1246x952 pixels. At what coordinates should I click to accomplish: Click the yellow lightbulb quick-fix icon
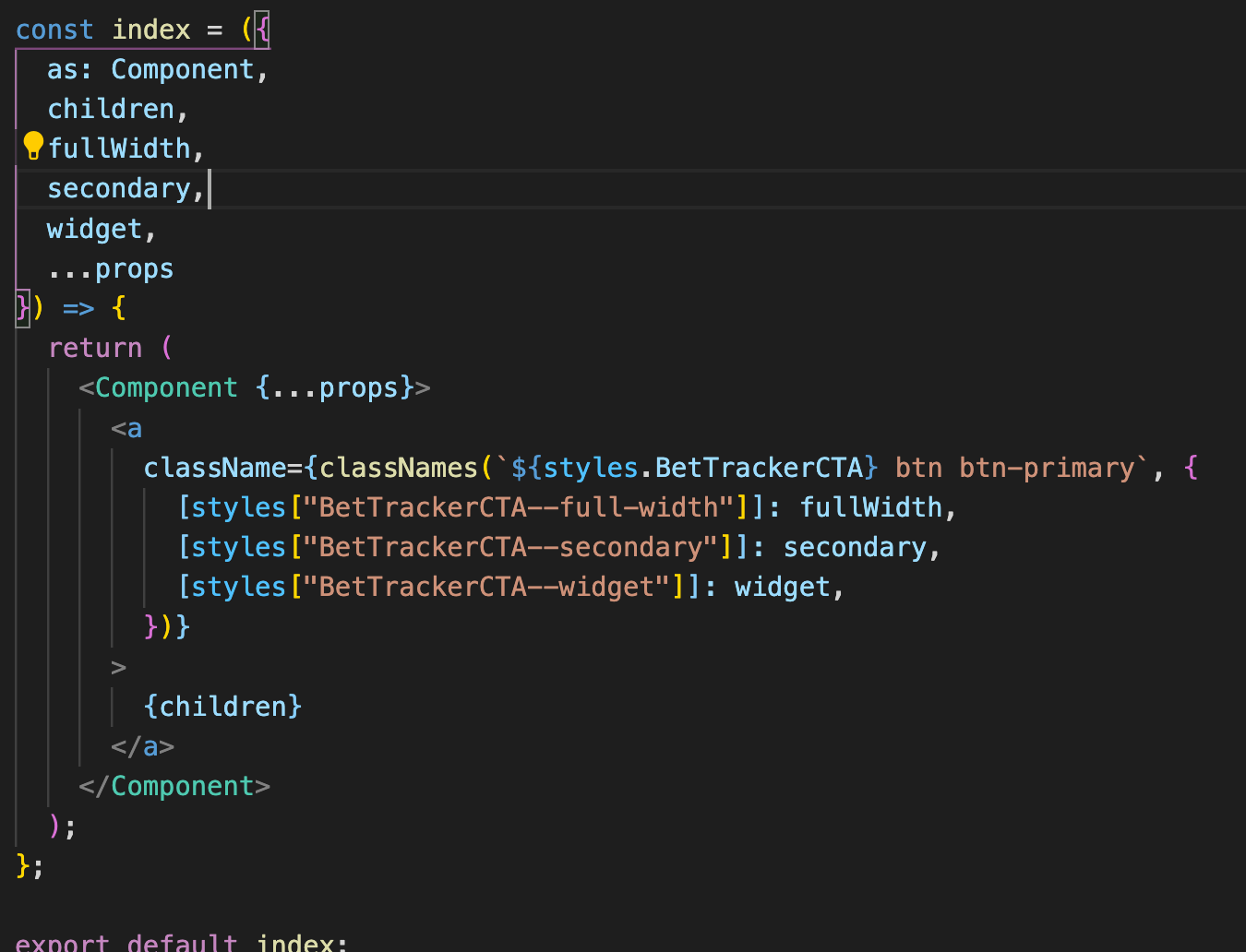coord(33,147)
